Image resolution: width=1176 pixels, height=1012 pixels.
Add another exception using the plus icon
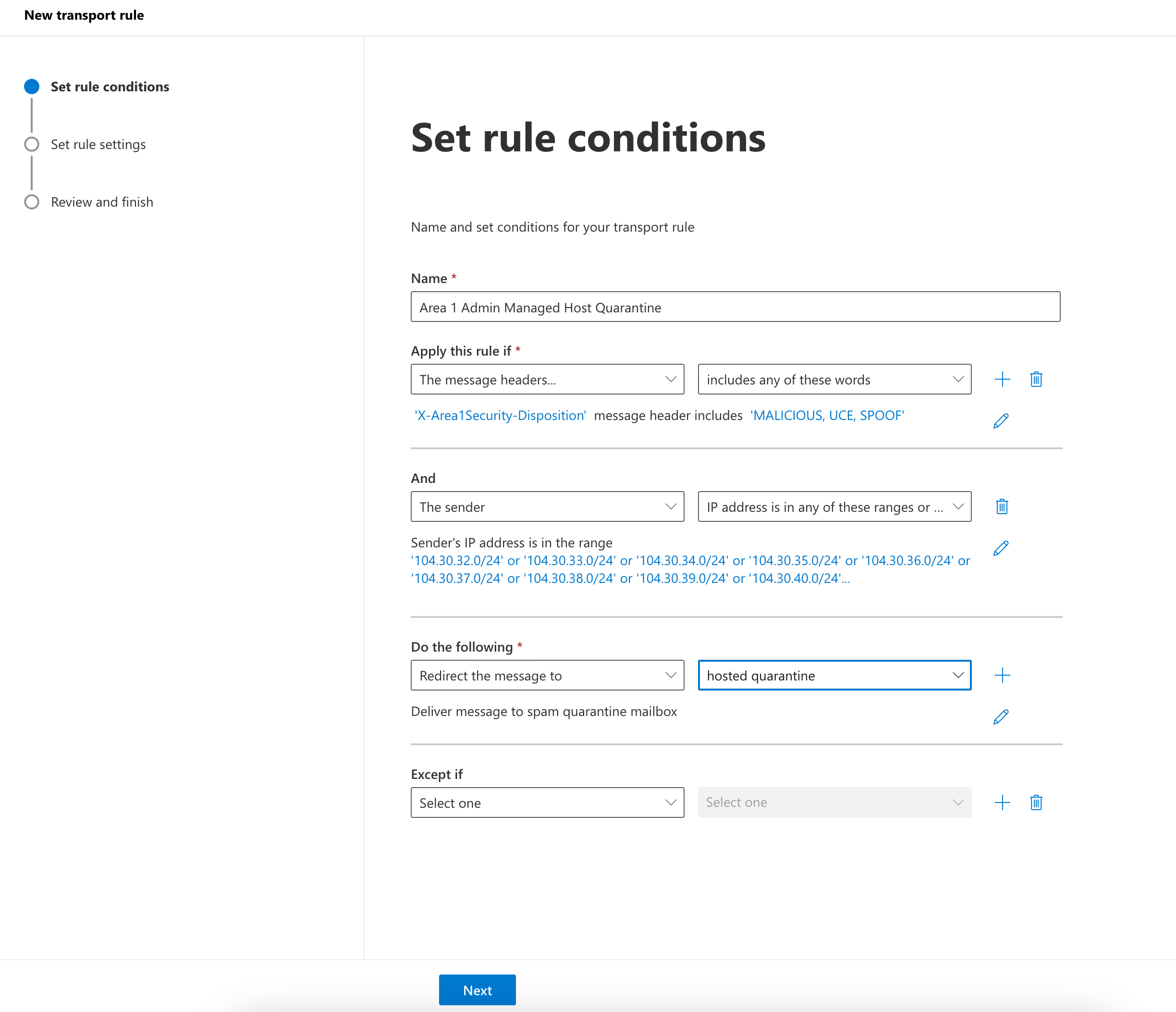click(1002, 802)
